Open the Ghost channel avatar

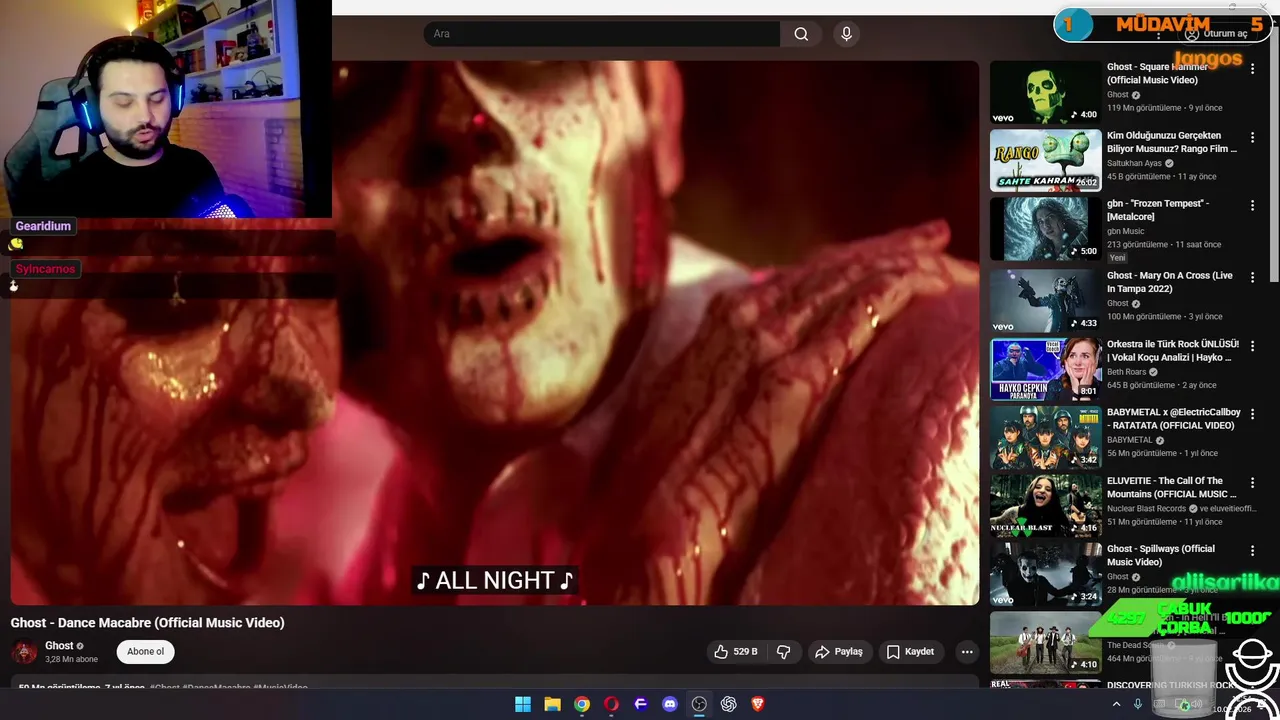[x=24, y=652]
